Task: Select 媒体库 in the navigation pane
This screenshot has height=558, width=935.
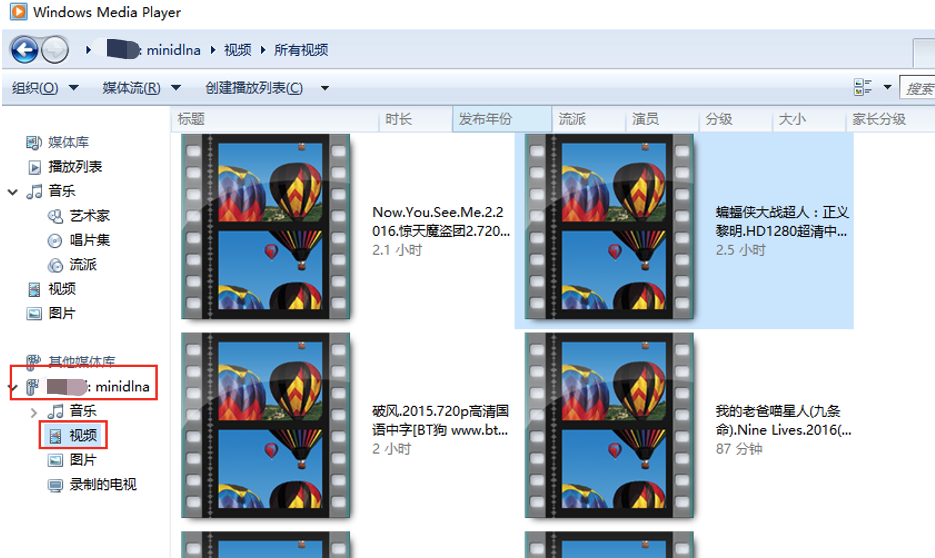Action: [x=69, y=142]
